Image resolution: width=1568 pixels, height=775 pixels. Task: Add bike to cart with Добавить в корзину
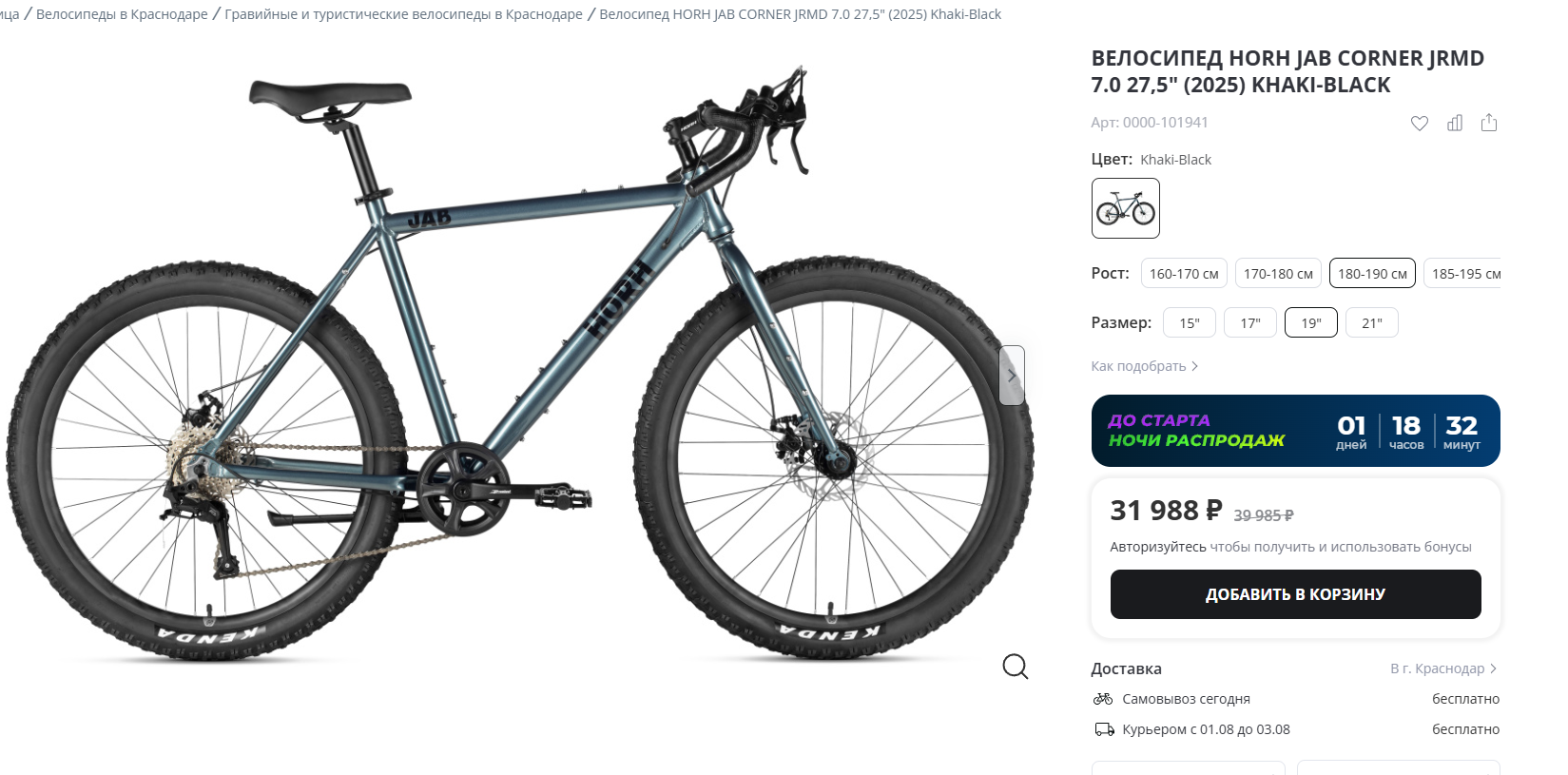[x=1295, y=594]
